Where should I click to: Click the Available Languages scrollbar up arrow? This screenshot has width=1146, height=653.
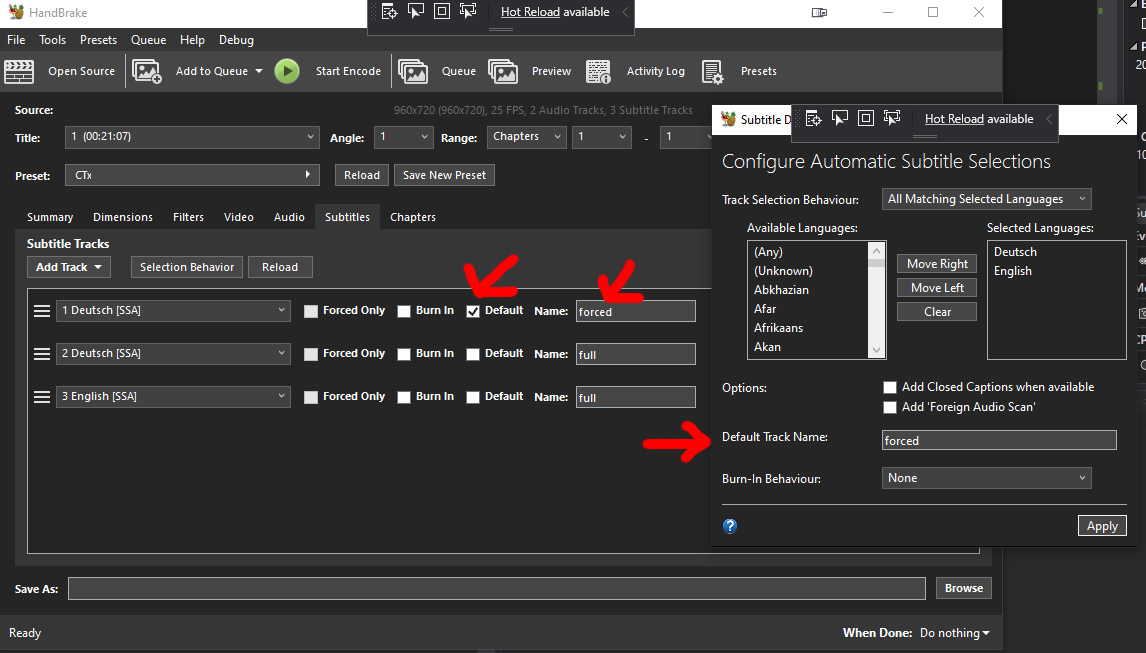tap(876, 251)
